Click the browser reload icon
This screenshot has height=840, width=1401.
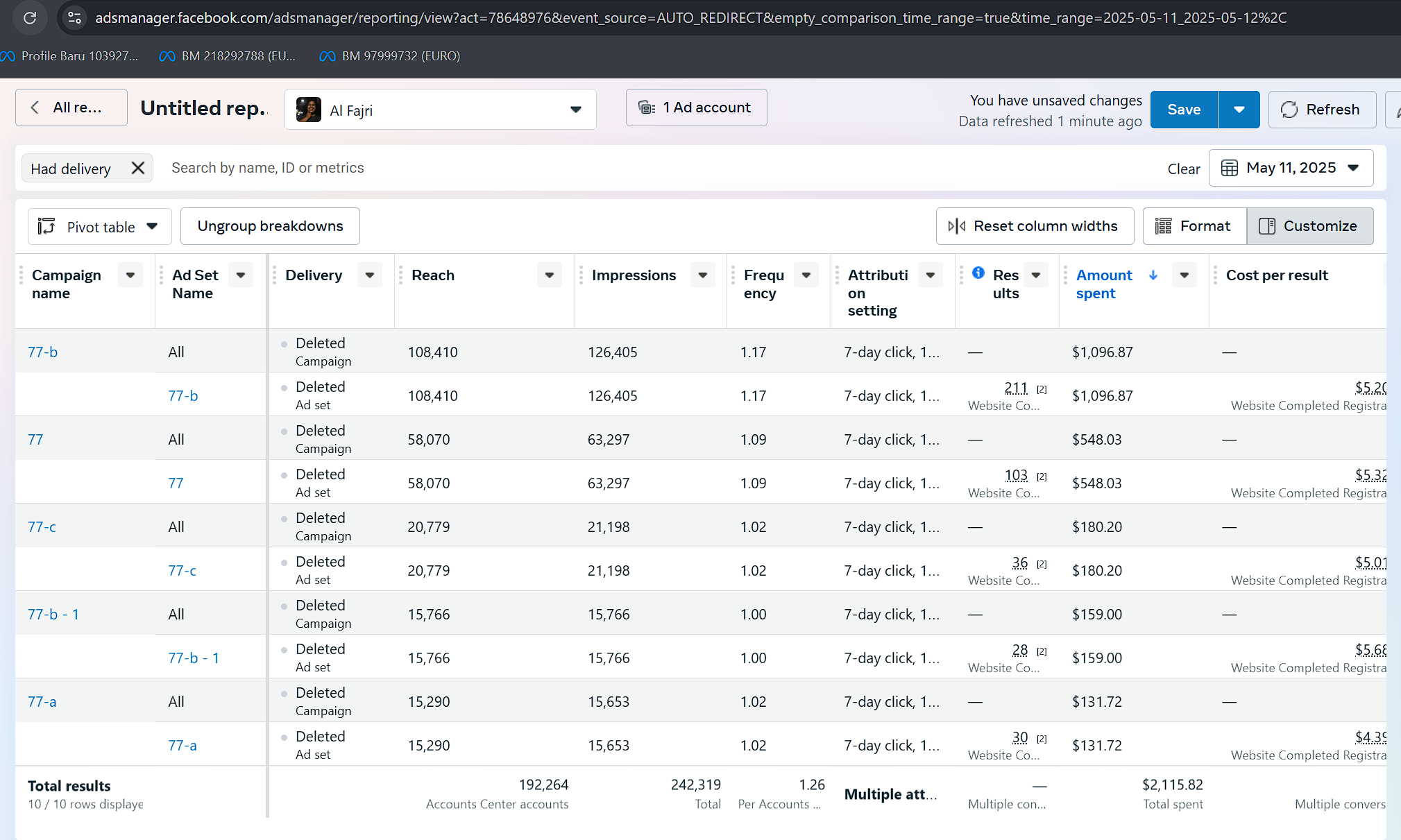30,17
